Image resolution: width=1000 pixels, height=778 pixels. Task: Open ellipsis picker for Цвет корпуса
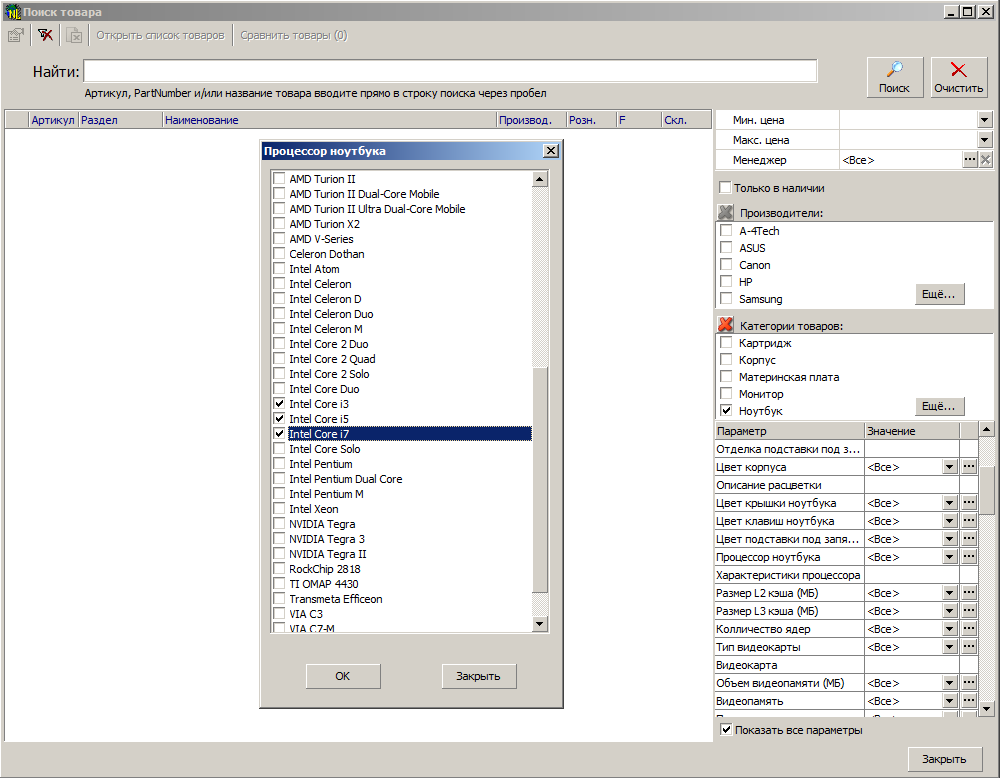click(x=969, y=467)
